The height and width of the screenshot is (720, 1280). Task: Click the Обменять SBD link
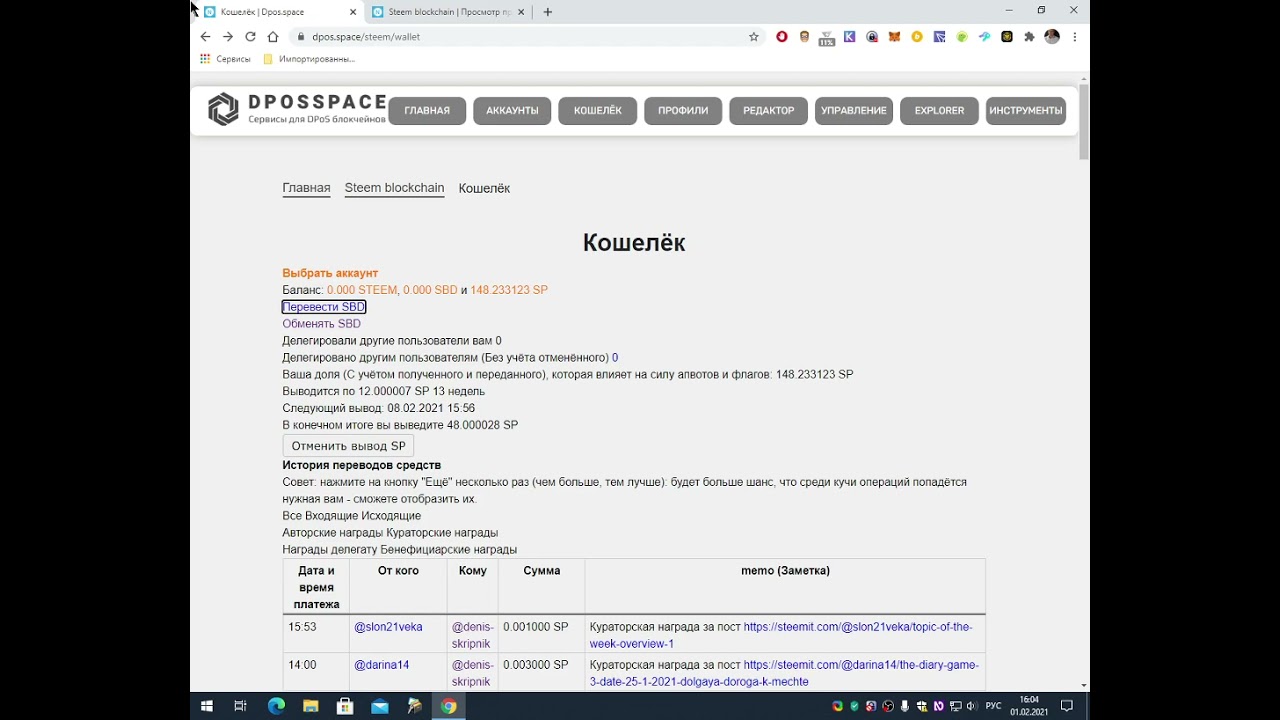coord(321,324)
